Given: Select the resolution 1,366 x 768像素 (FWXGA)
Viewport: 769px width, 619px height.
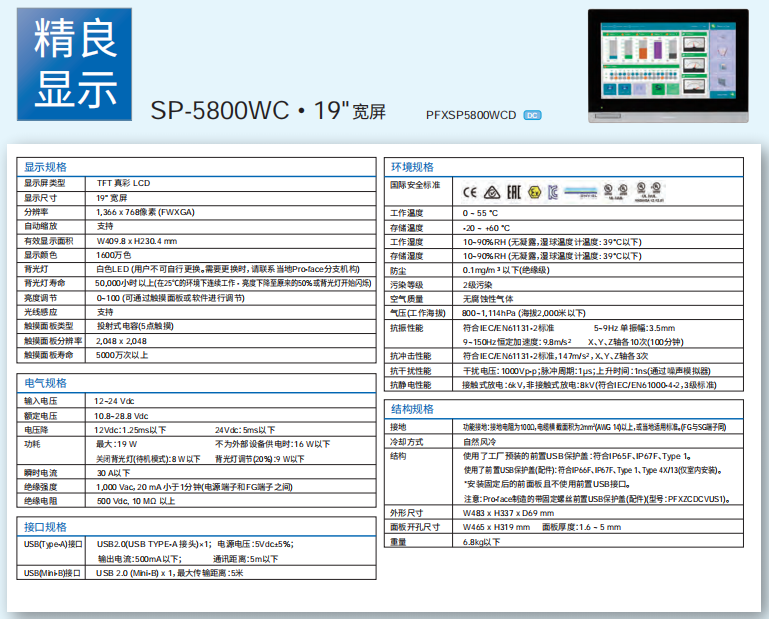Looking at the screenshot, I should [145, 212].
